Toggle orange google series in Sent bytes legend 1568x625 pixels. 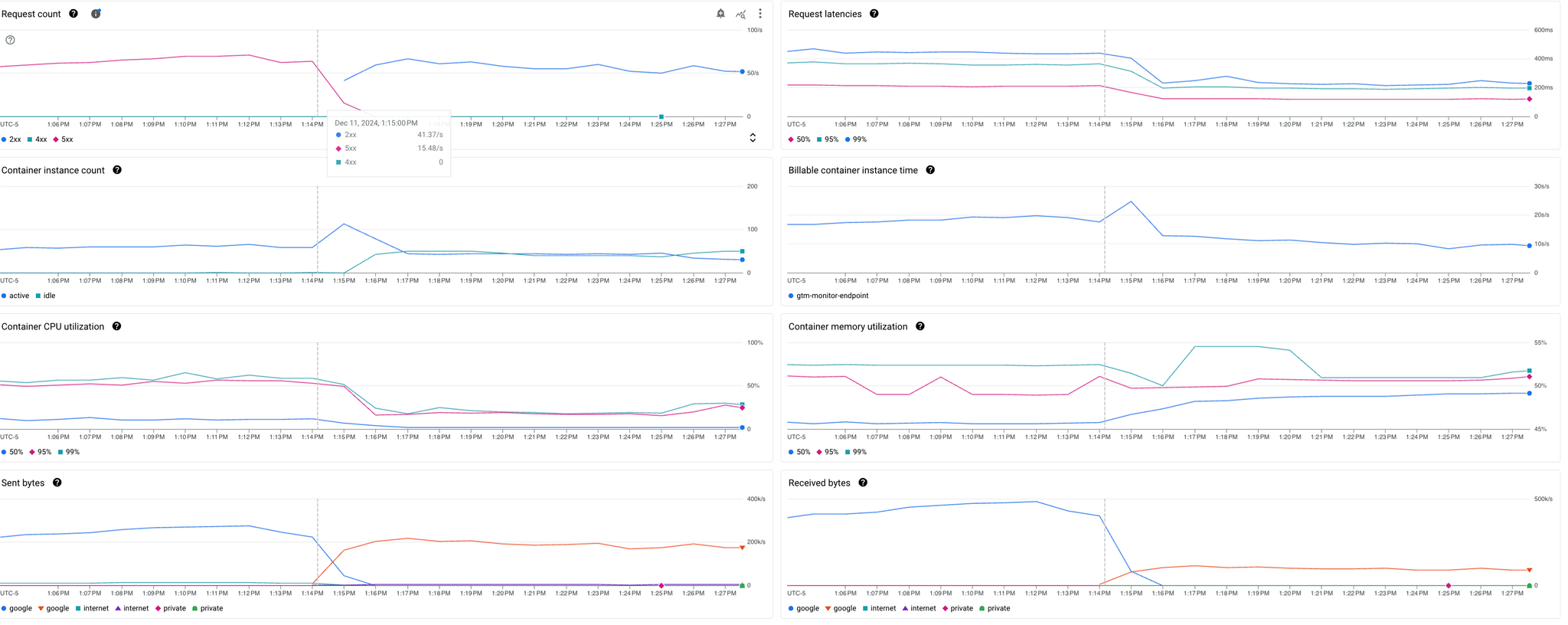point(54,608)
